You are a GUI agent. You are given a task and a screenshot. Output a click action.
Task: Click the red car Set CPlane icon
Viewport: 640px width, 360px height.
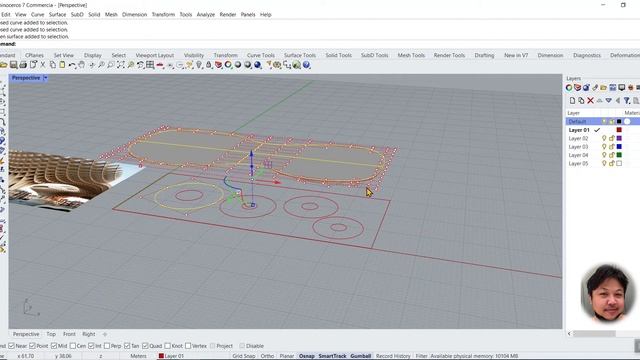[160, 64]
